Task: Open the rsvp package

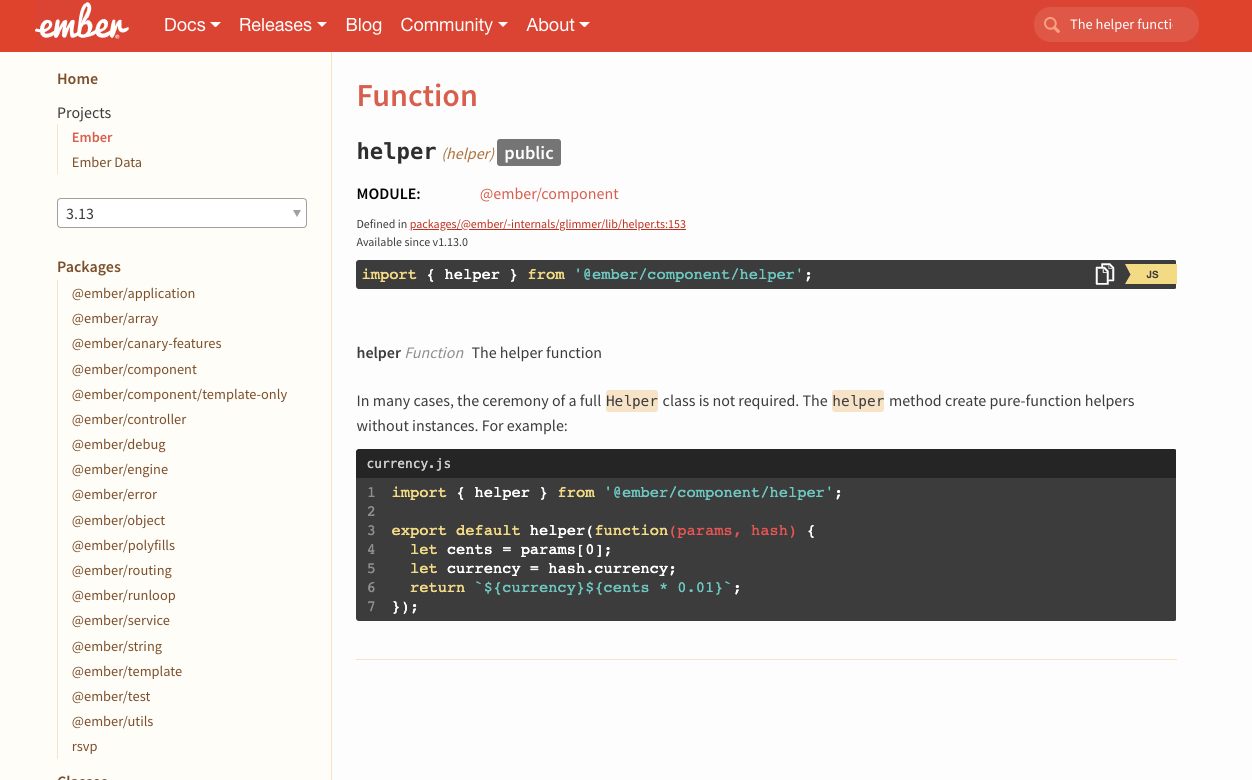Action: 84,746
